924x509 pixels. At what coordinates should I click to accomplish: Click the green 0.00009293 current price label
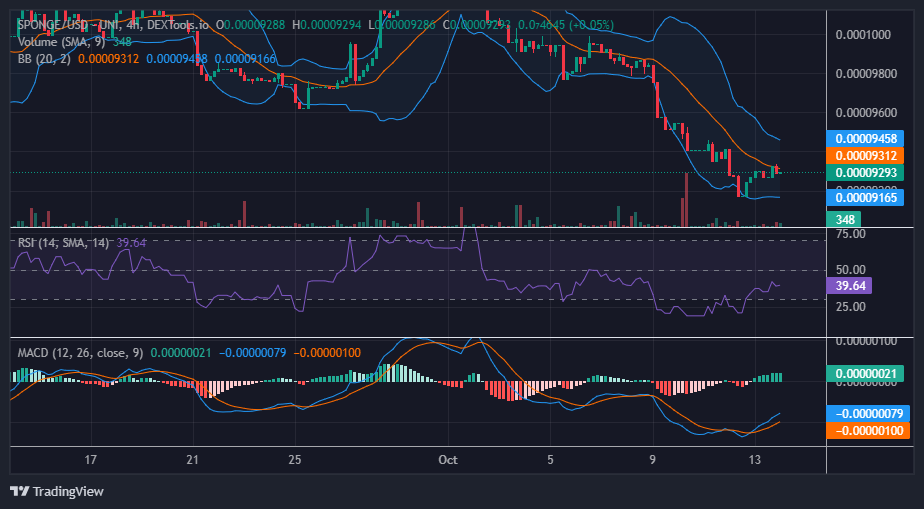[864, 173]
